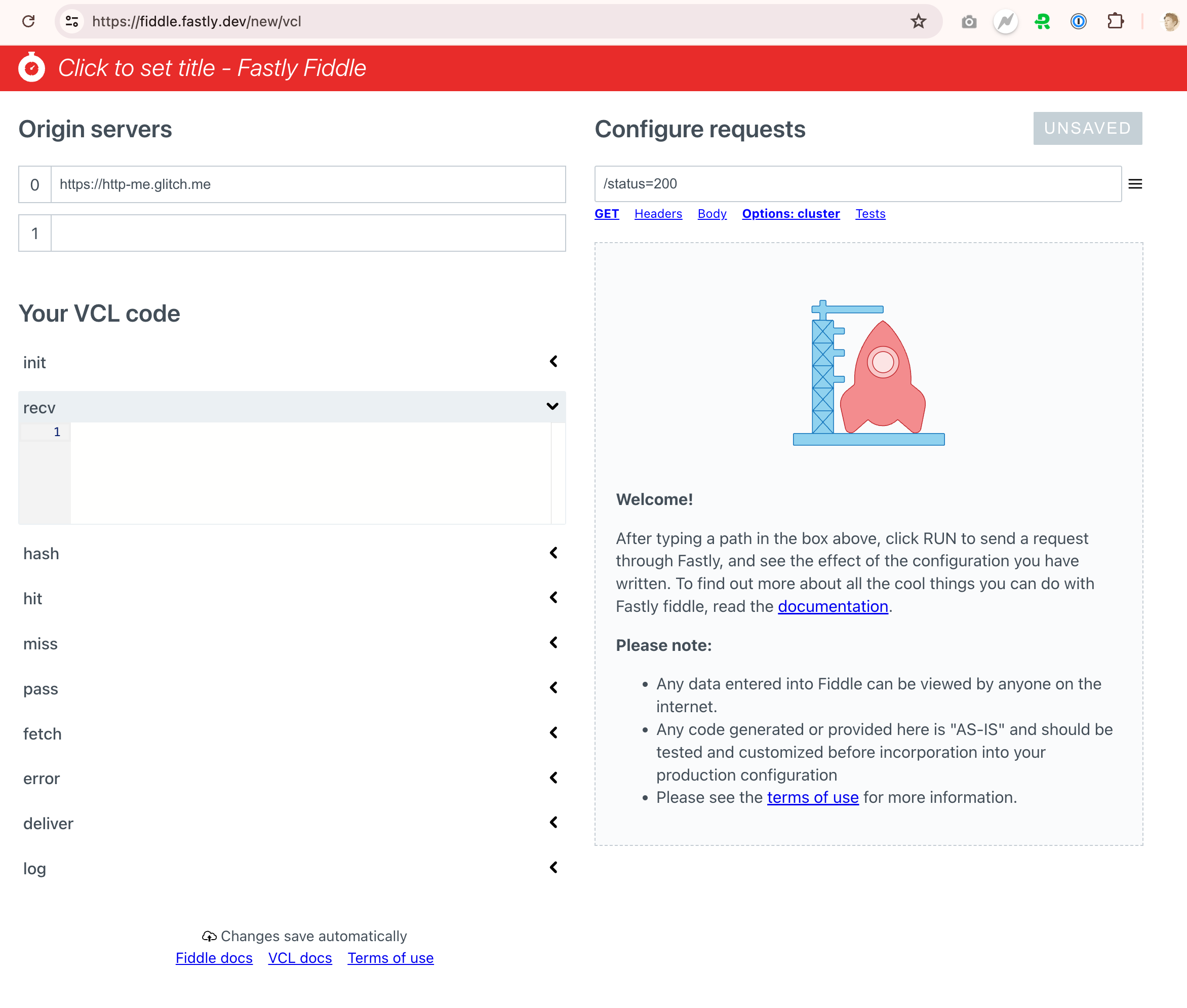The height and width of the screenshot is (1008, 1187).
Task: Open the documentation link
Action: point(833,606)
